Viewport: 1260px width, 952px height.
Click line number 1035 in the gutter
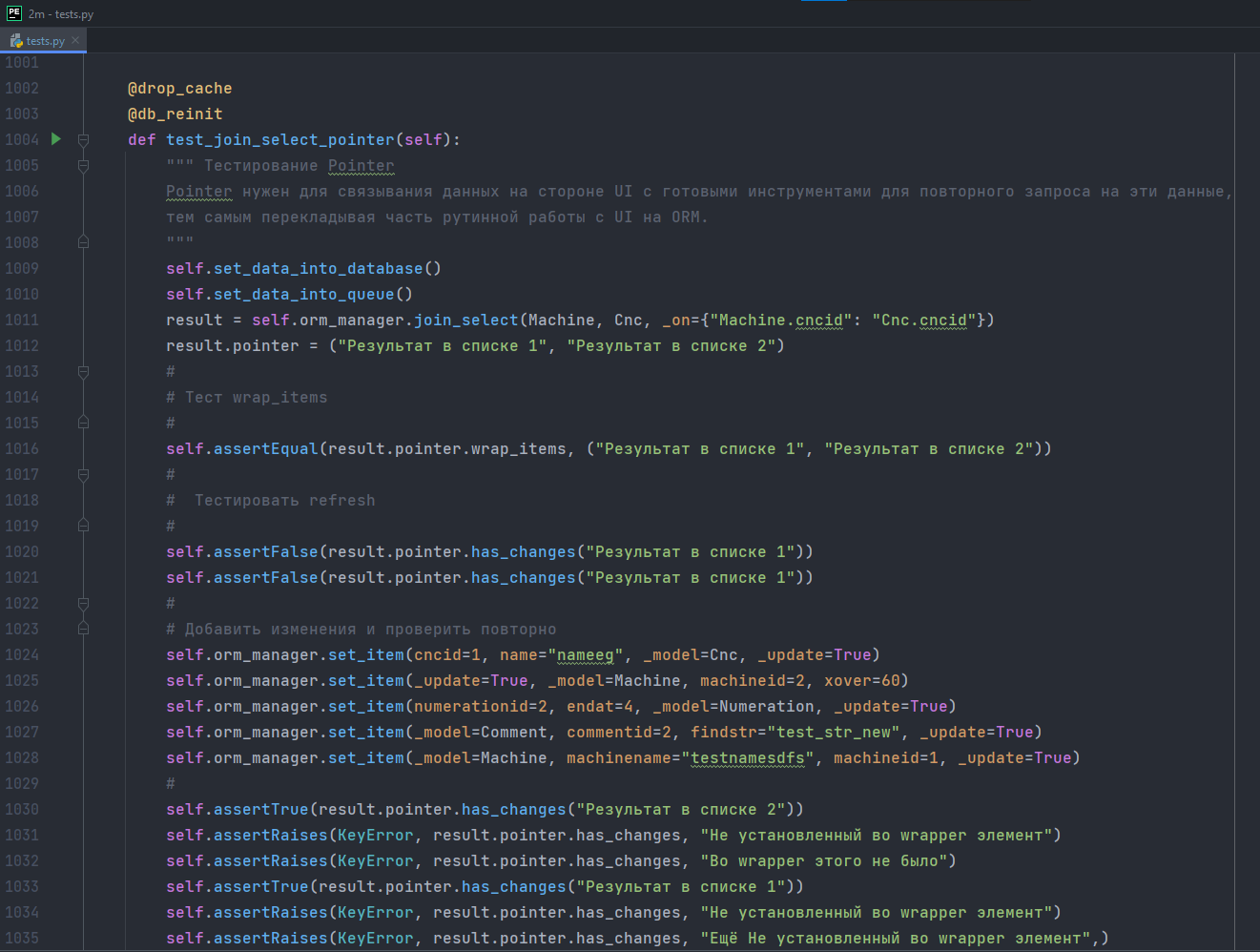coord(22,939)
